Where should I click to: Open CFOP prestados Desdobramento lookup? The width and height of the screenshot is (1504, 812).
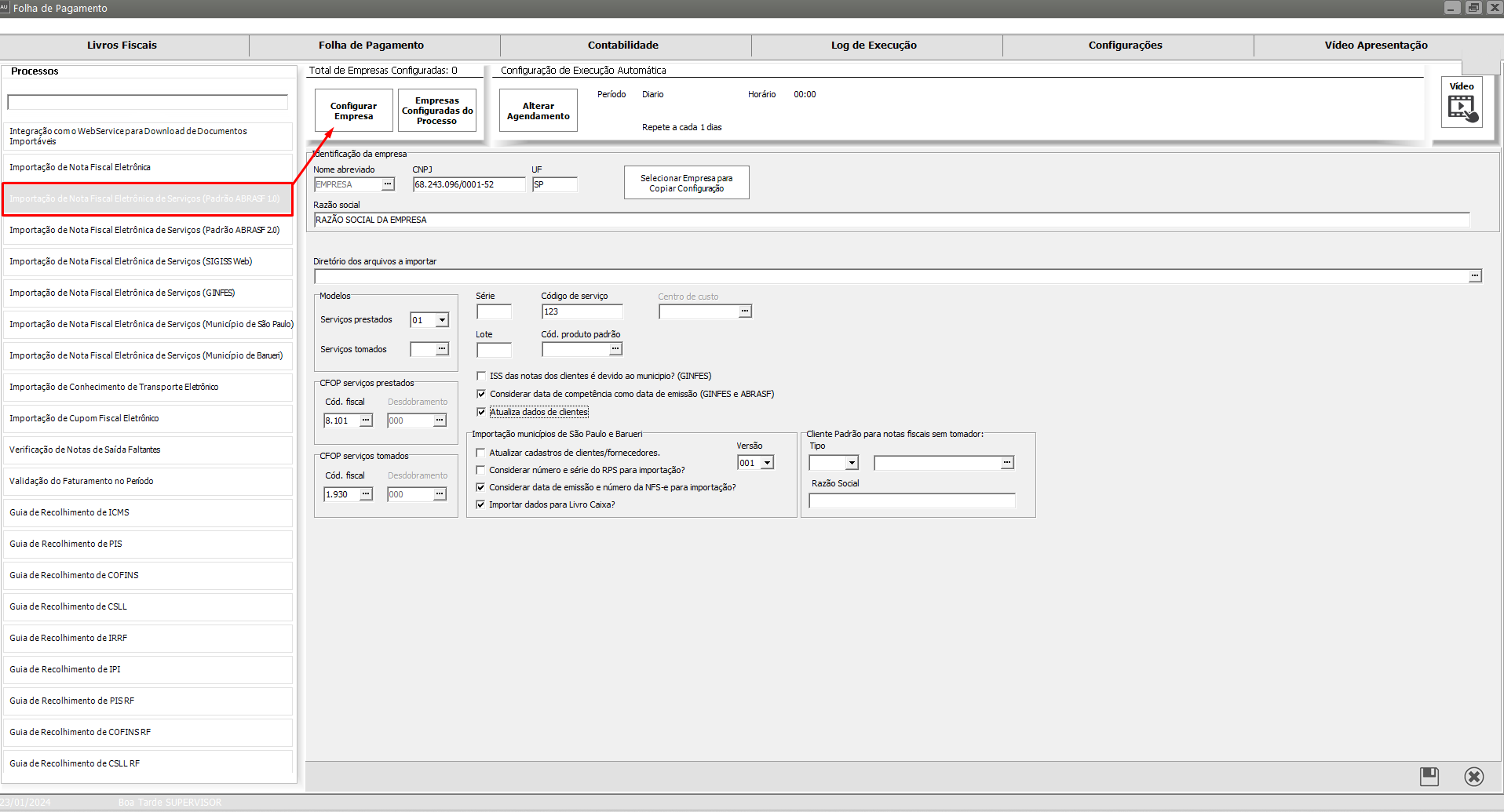coord(440,421)
